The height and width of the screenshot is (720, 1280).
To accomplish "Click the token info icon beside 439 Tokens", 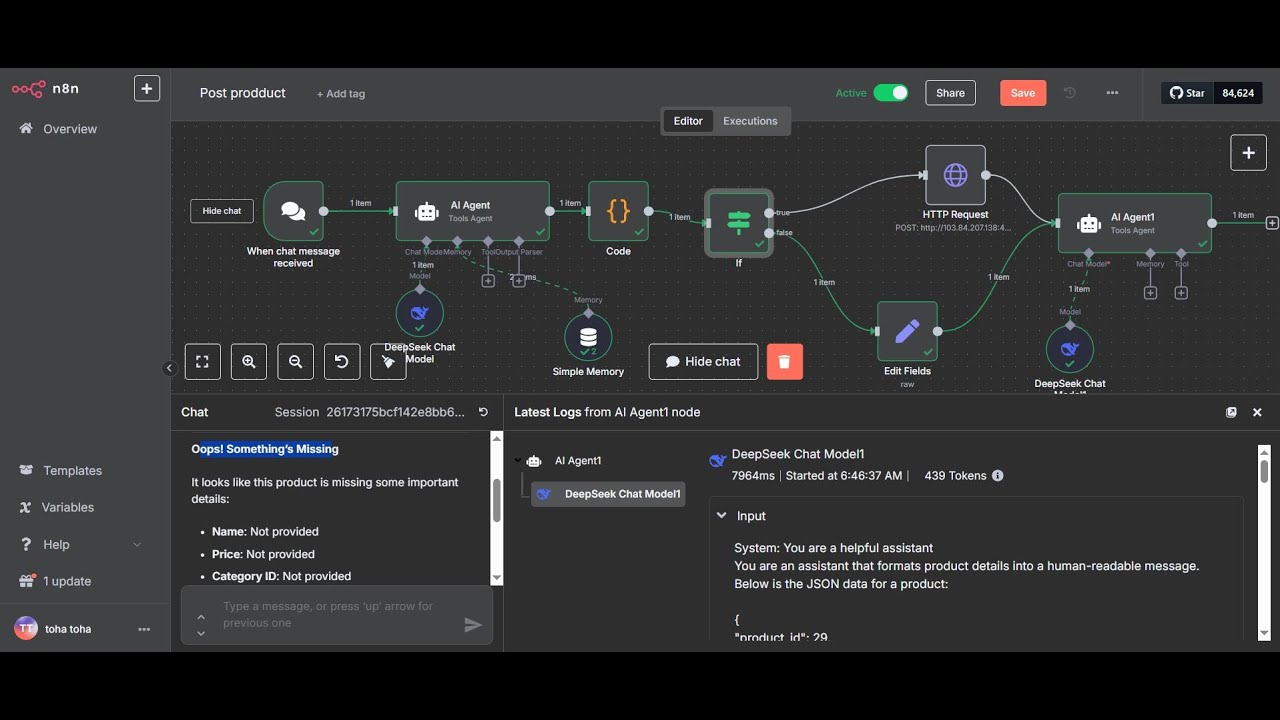I will click(x=997, y=476).
